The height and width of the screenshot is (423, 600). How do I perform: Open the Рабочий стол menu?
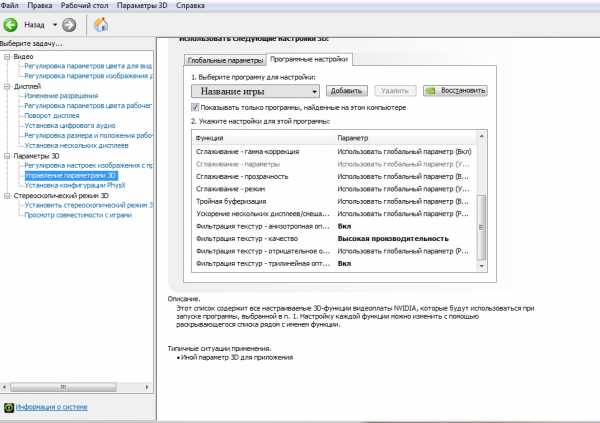click(85, 5)
